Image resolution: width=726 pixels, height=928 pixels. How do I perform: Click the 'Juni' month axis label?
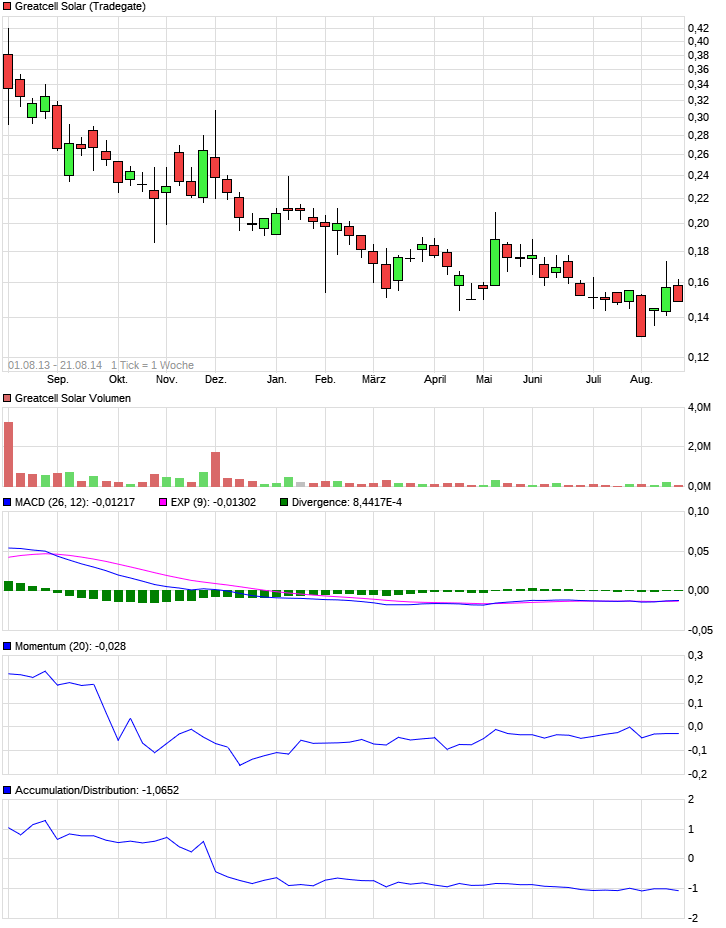533,379
